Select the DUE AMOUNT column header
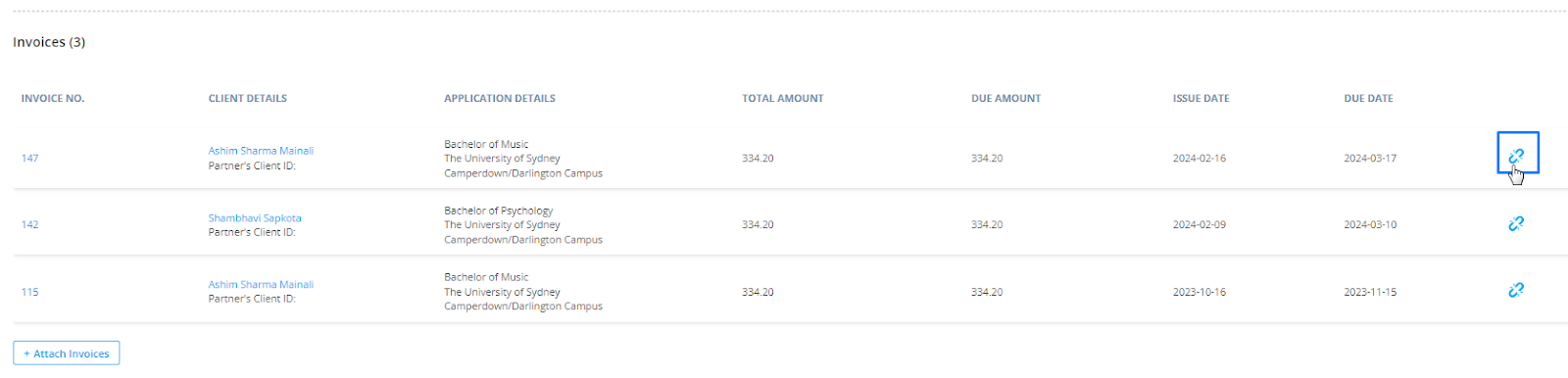Screen dimensions: 1568x378 1006,98
